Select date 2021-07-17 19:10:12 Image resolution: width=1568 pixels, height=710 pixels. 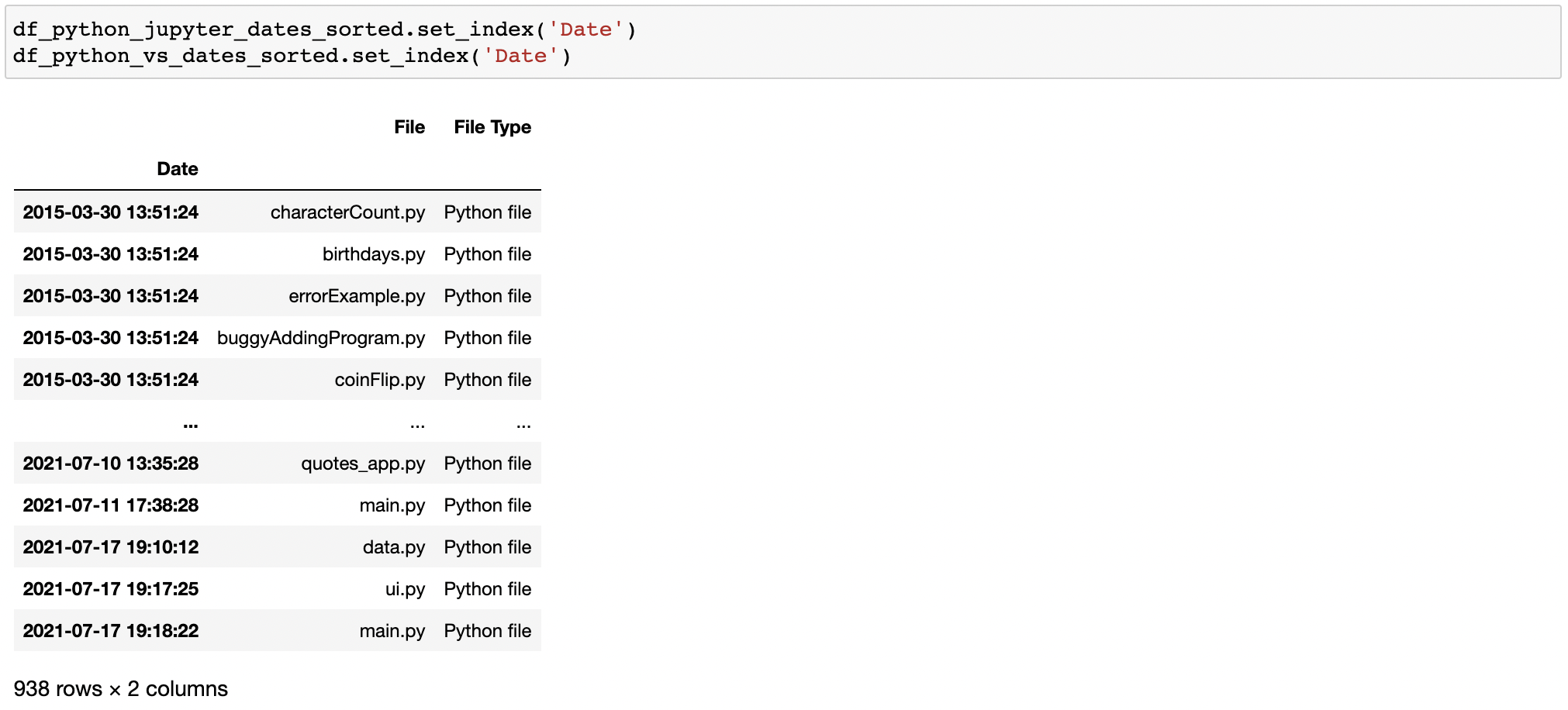click(111, 547)
